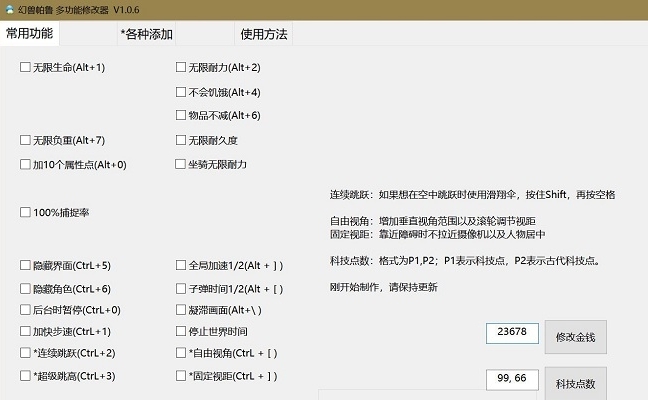Toggle 凝滞画面(Alt+\) checkbox
This screenshot has width=648, height=400.
point(181,310)
